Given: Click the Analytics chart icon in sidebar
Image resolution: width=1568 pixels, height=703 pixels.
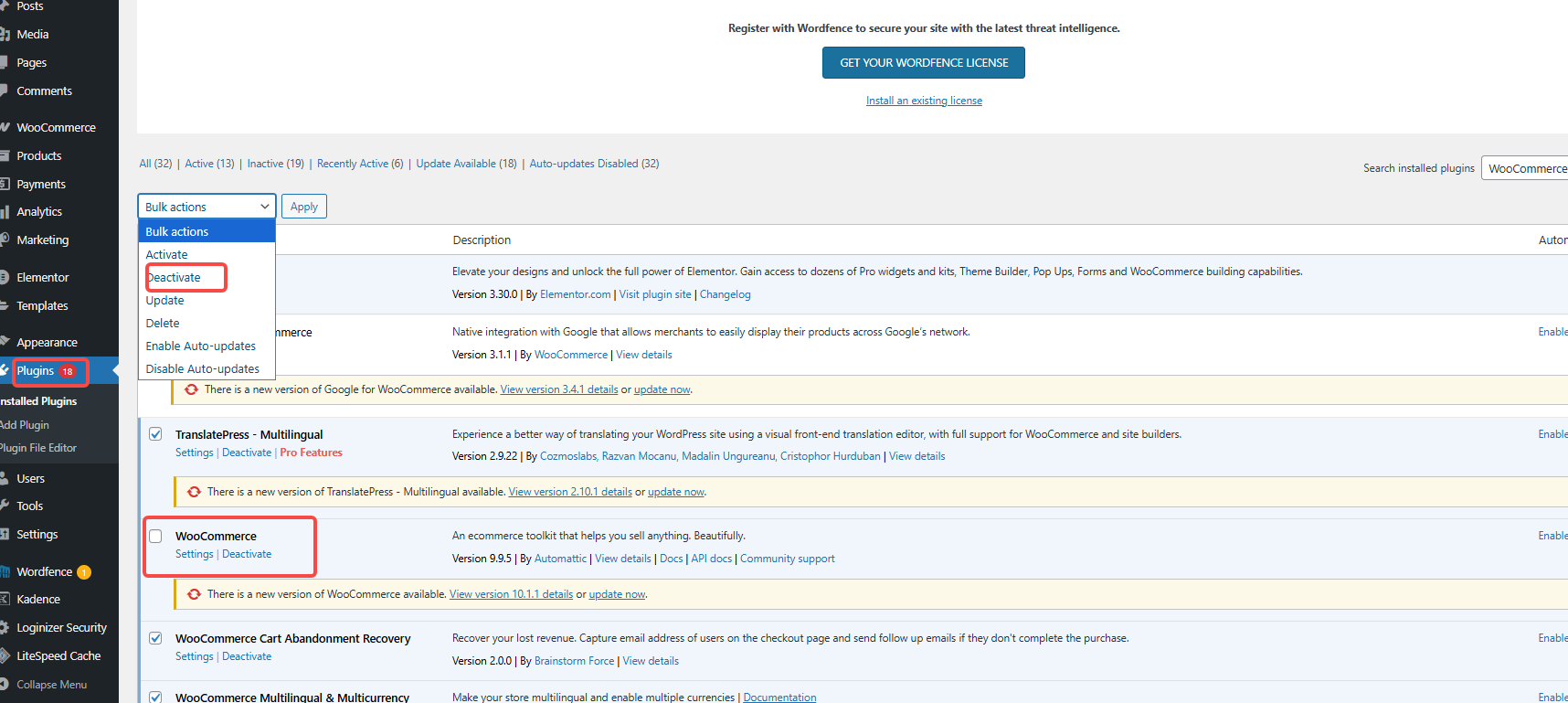Looking at the screenshot, I should pyautogui.click(x=5, y=212).
